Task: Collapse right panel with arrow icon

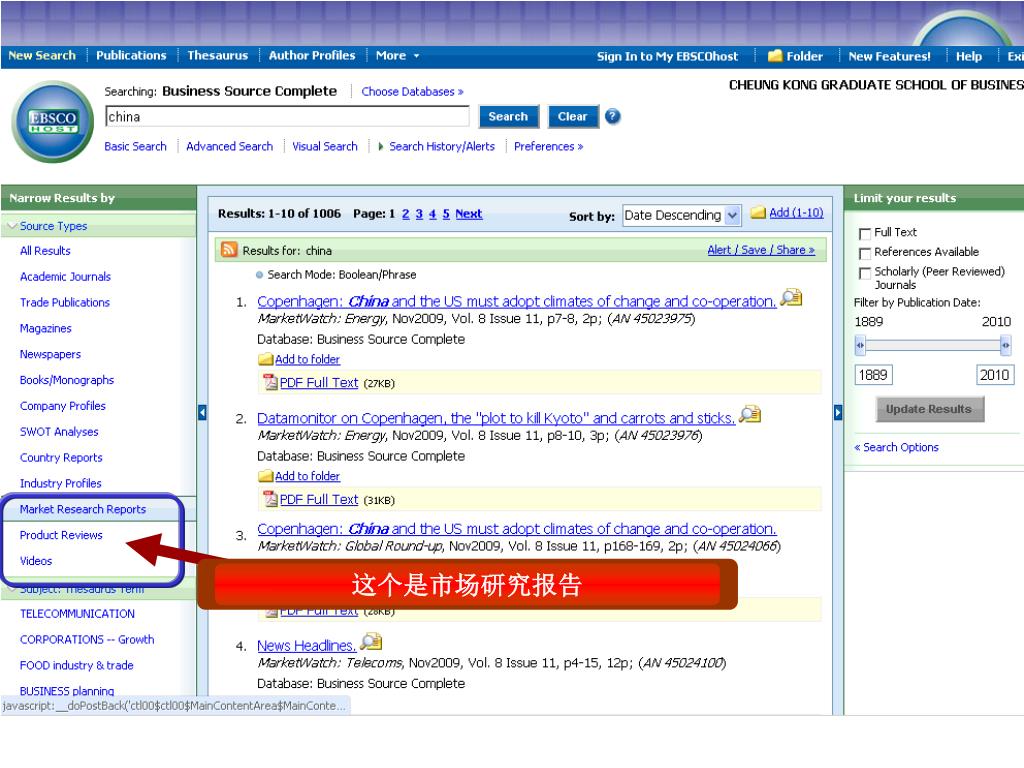Action: (838, 413)
